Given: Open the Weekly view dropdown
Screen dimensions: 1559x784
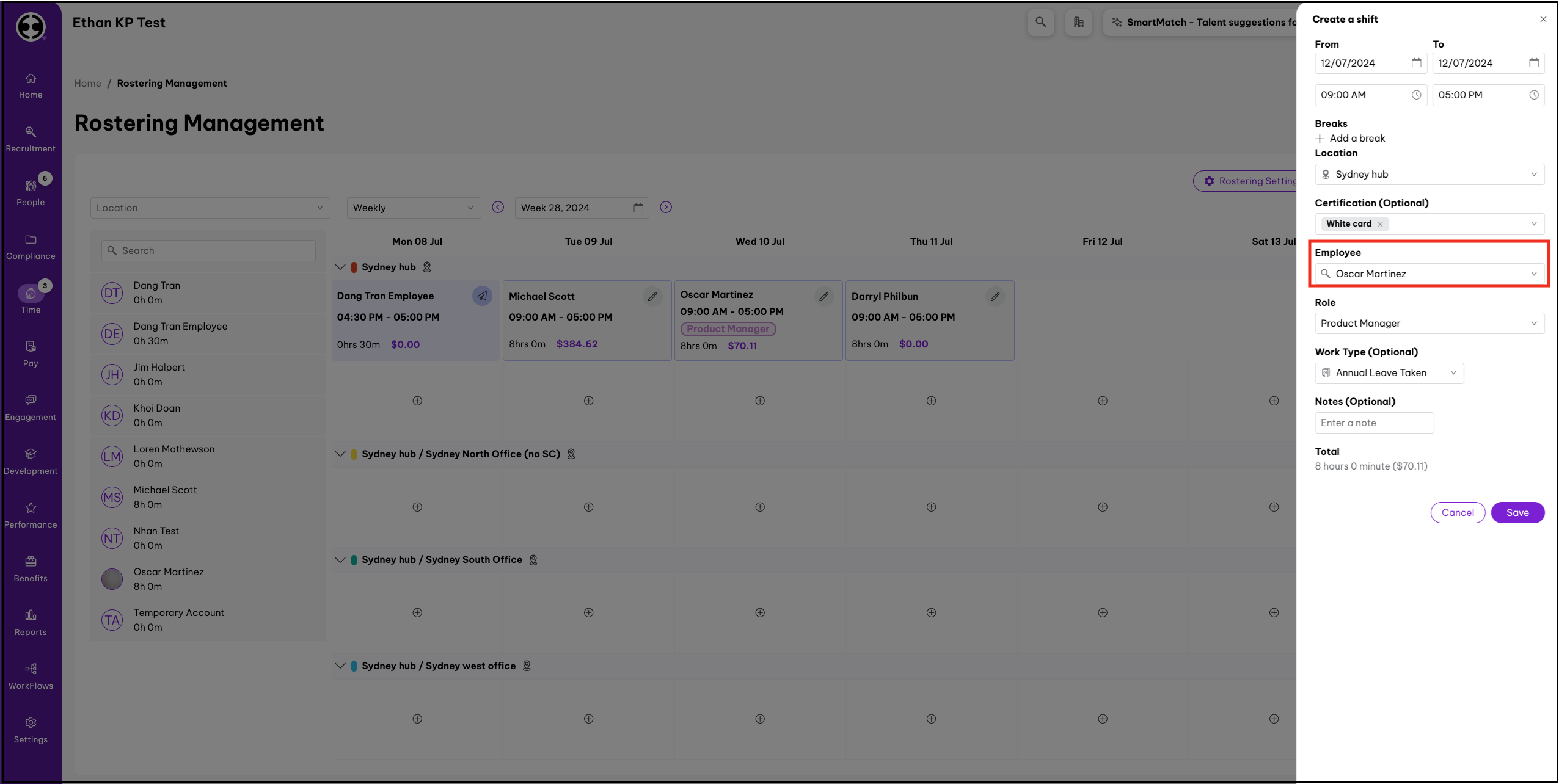Looking at the screenshot, I should (413, 208).
